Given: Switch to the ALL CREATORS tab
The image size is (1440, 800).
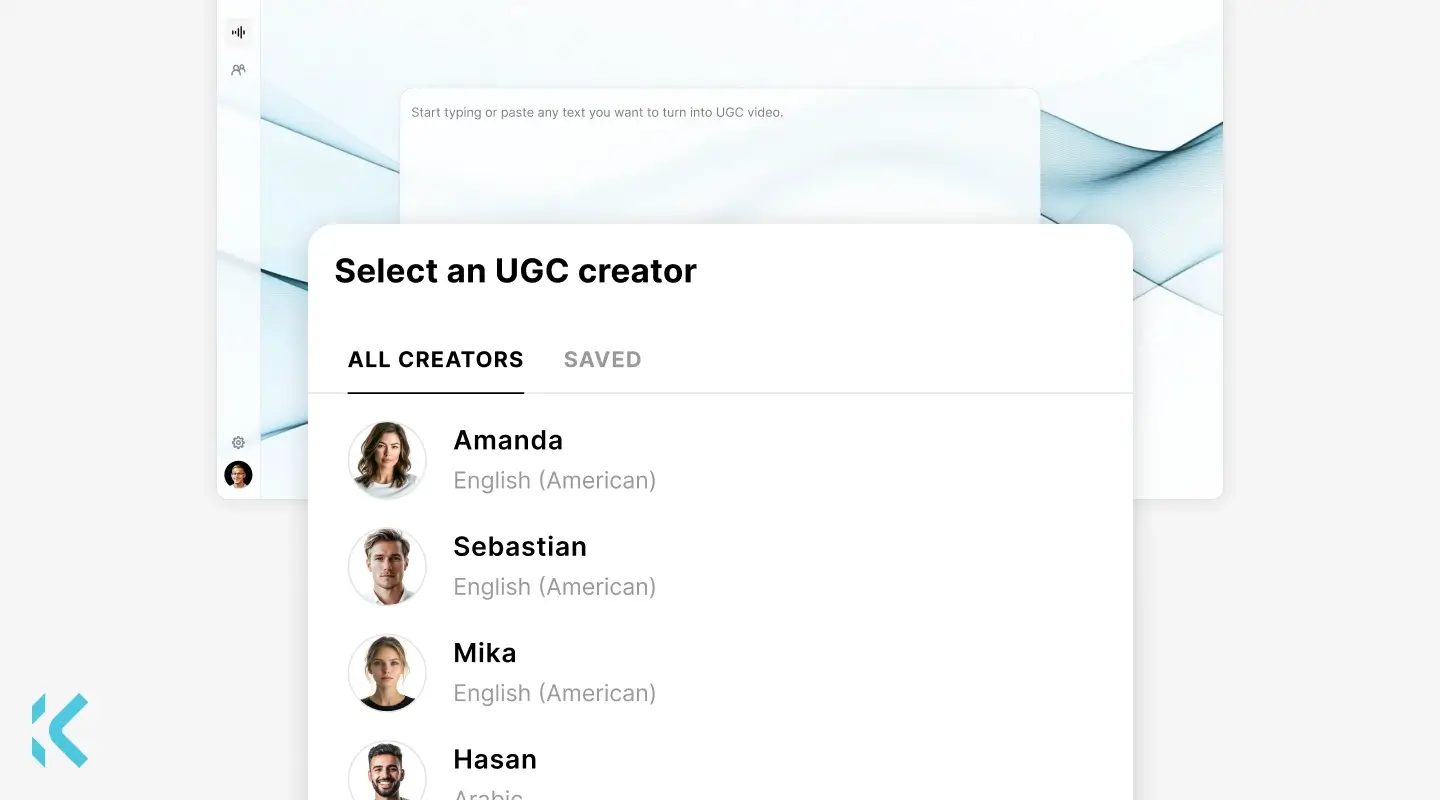Looking at the screenshot, I should 435,360.
